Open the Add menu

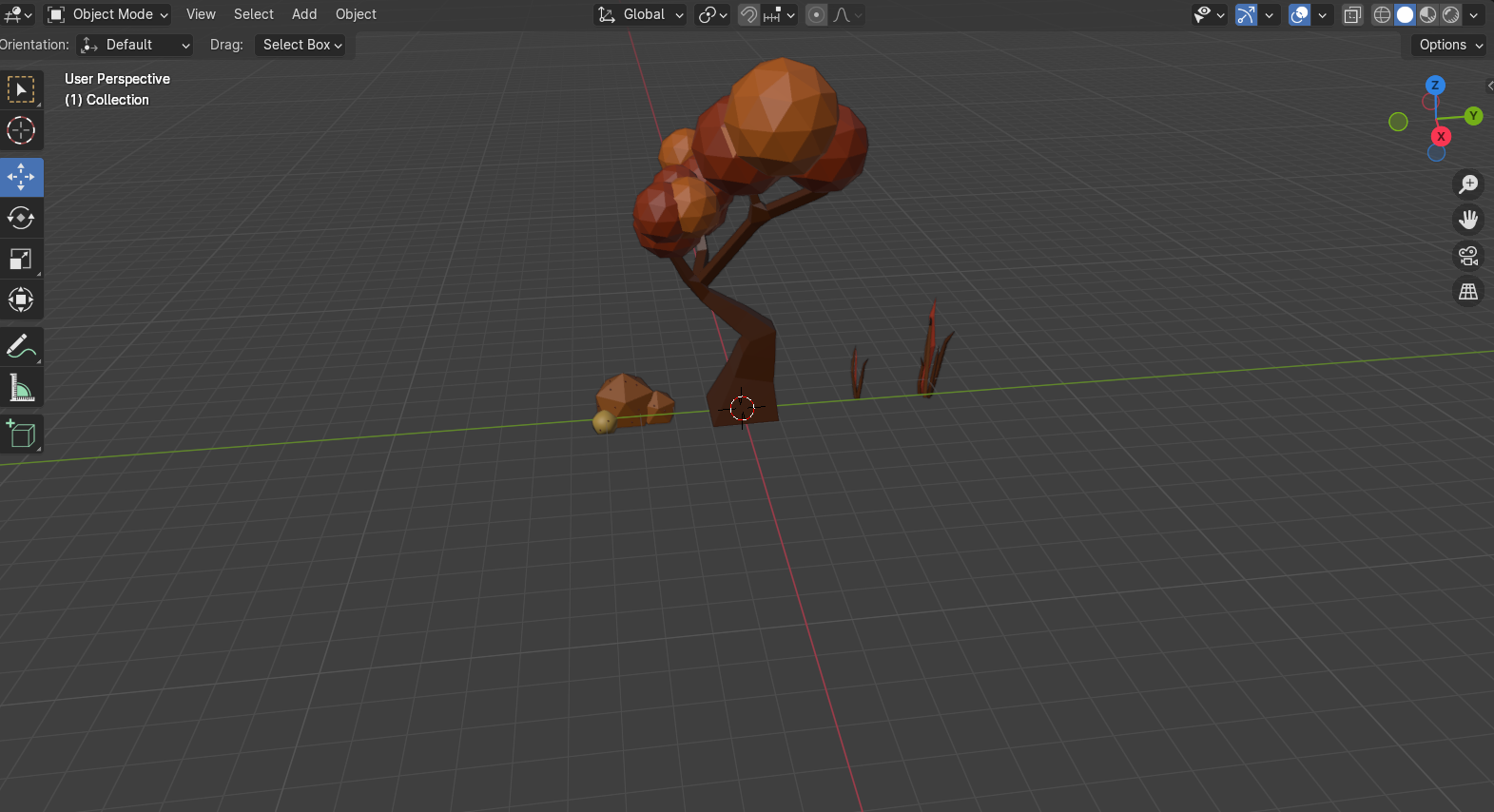coord(304,14)
